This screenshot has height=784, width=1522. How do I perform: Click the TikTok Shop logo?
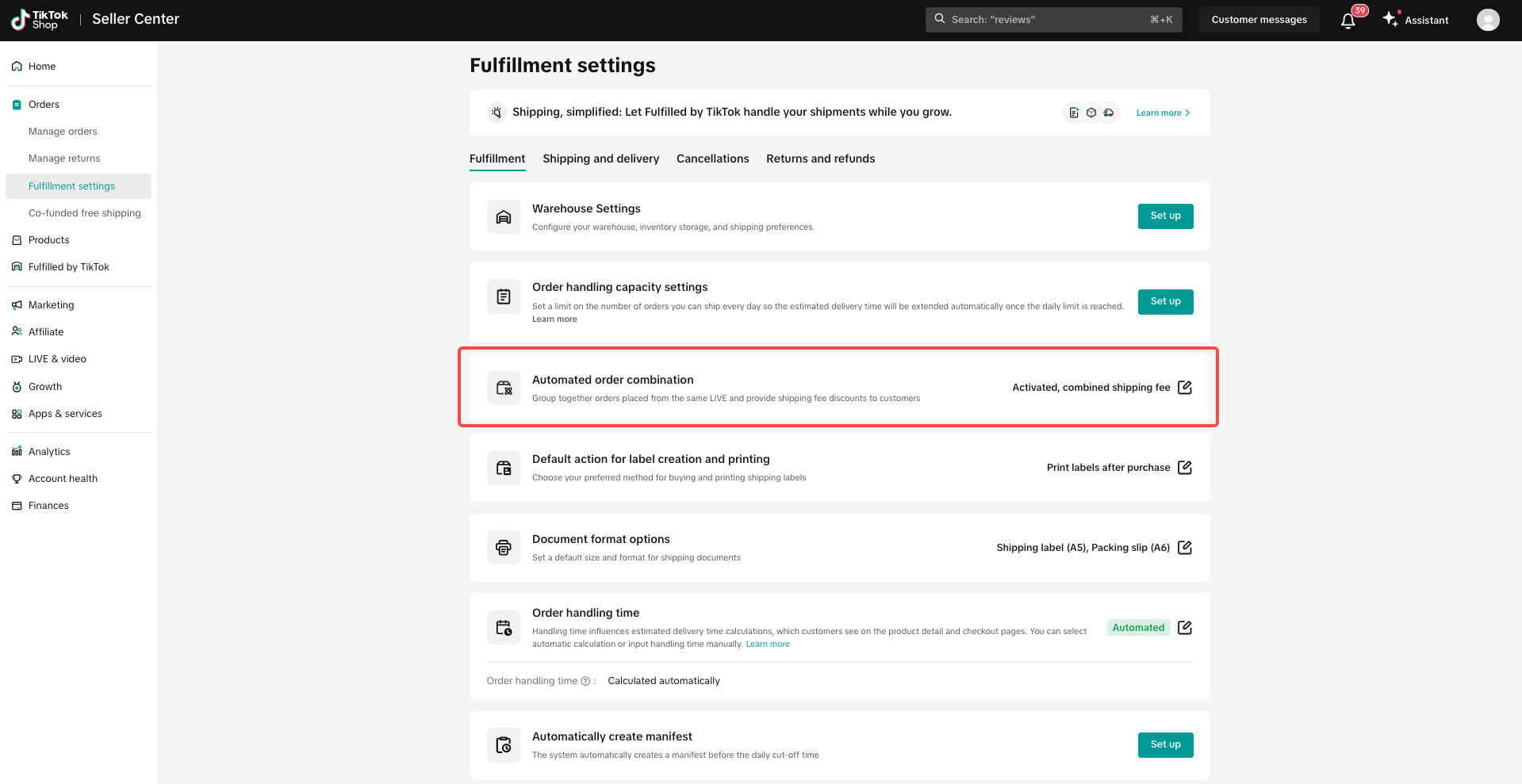tap(40, 20)
